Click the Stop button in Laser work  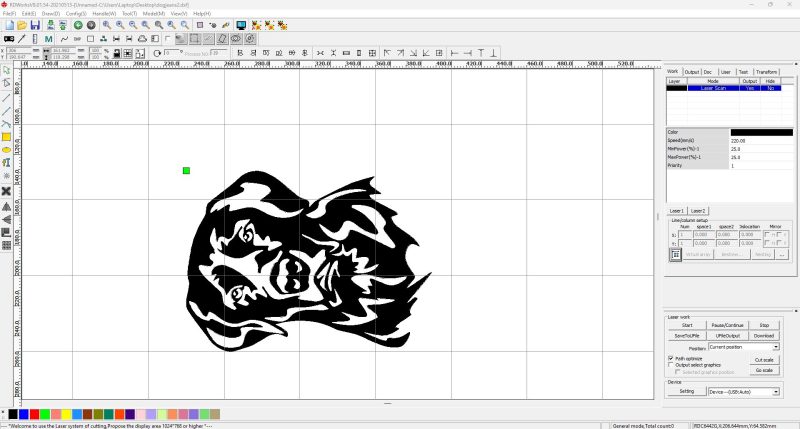pyautogui.click(x=764, y=325)
